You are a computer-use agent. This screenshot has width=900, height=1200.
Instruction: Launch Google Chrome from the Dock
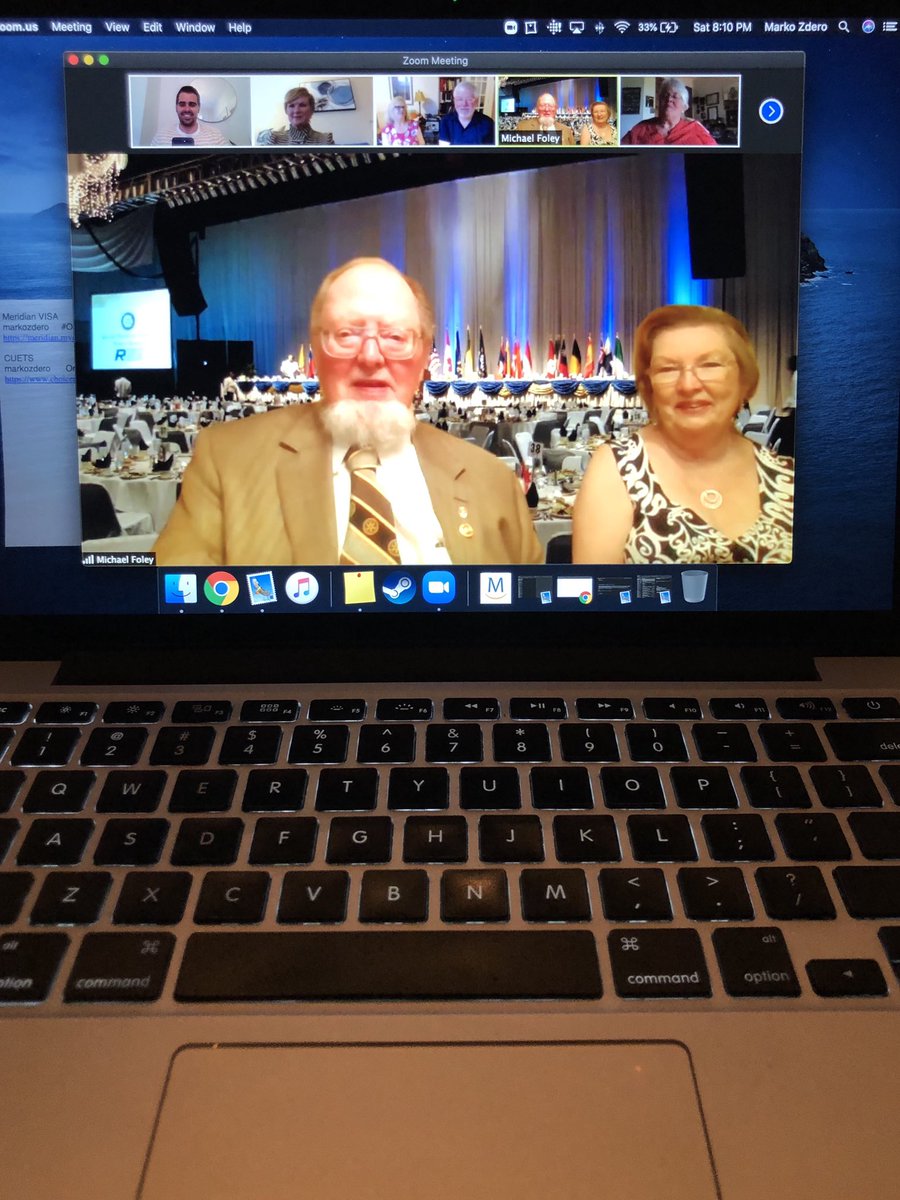click(221, 588)
